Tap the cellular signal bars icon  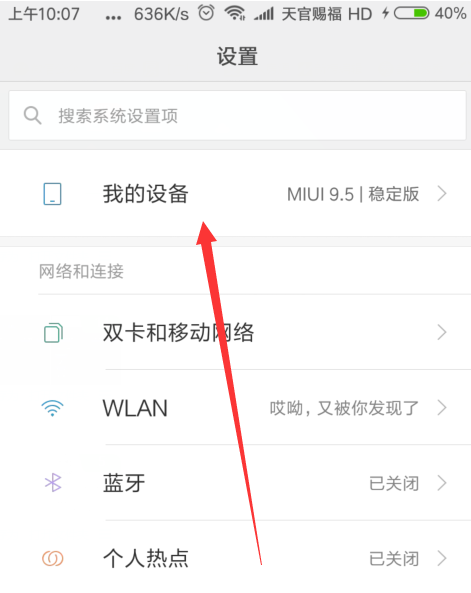click(264, 14)
